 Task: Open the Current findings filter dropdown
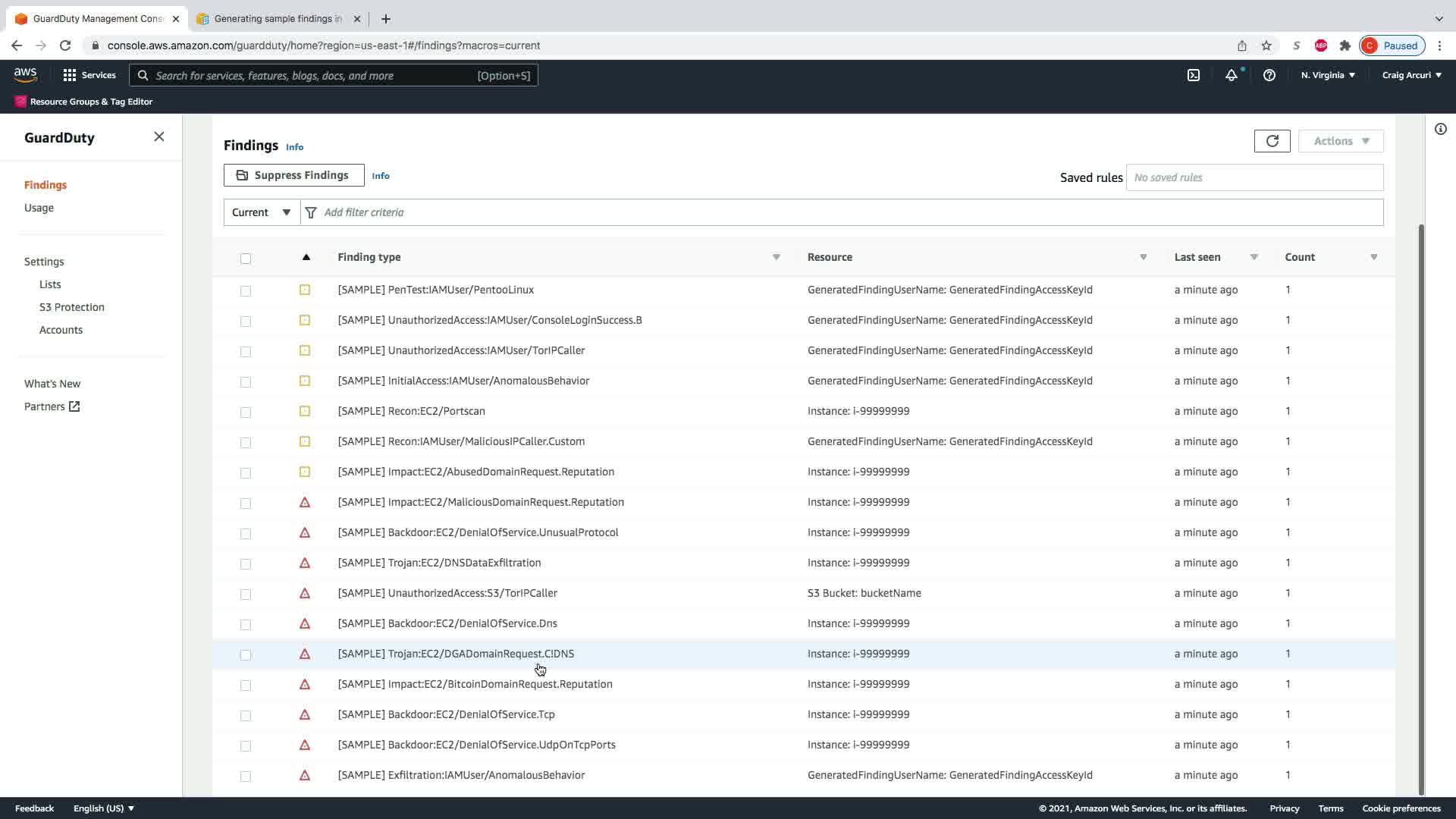click(x=262, y=212)
